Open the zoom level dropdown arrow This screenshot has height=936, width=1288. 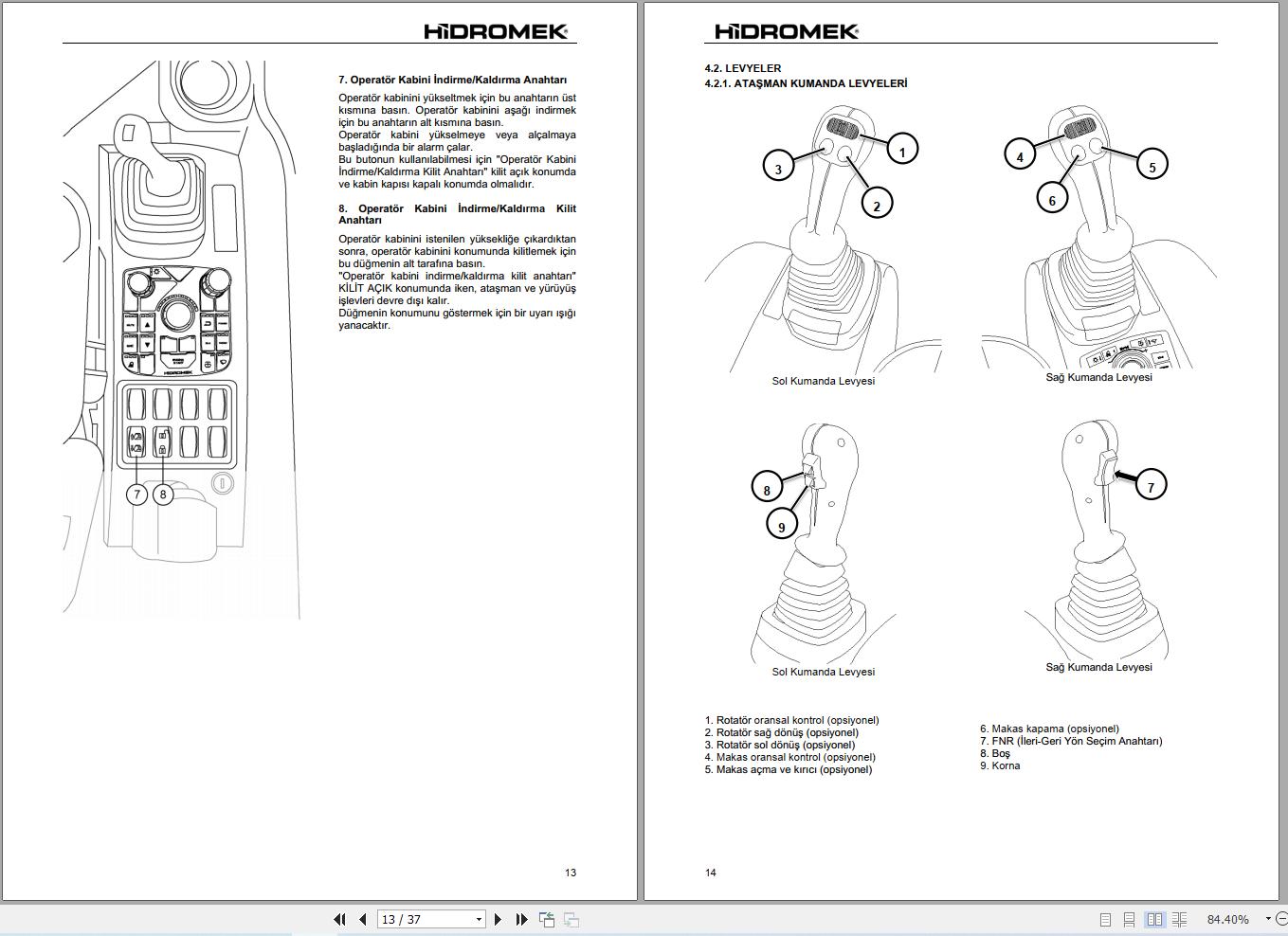[1268, 919]
